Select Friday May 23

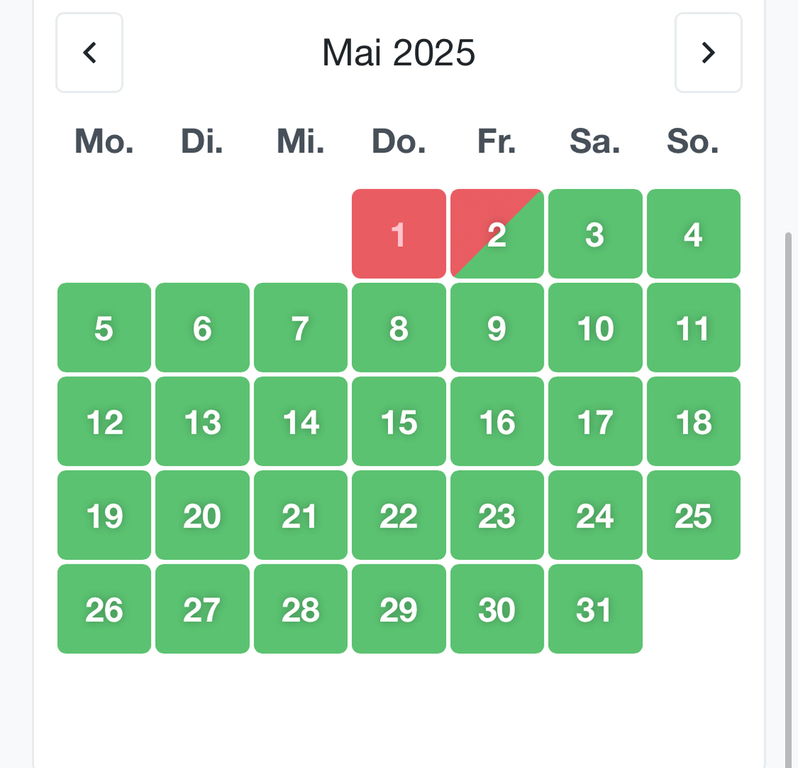tap(497, 516)
